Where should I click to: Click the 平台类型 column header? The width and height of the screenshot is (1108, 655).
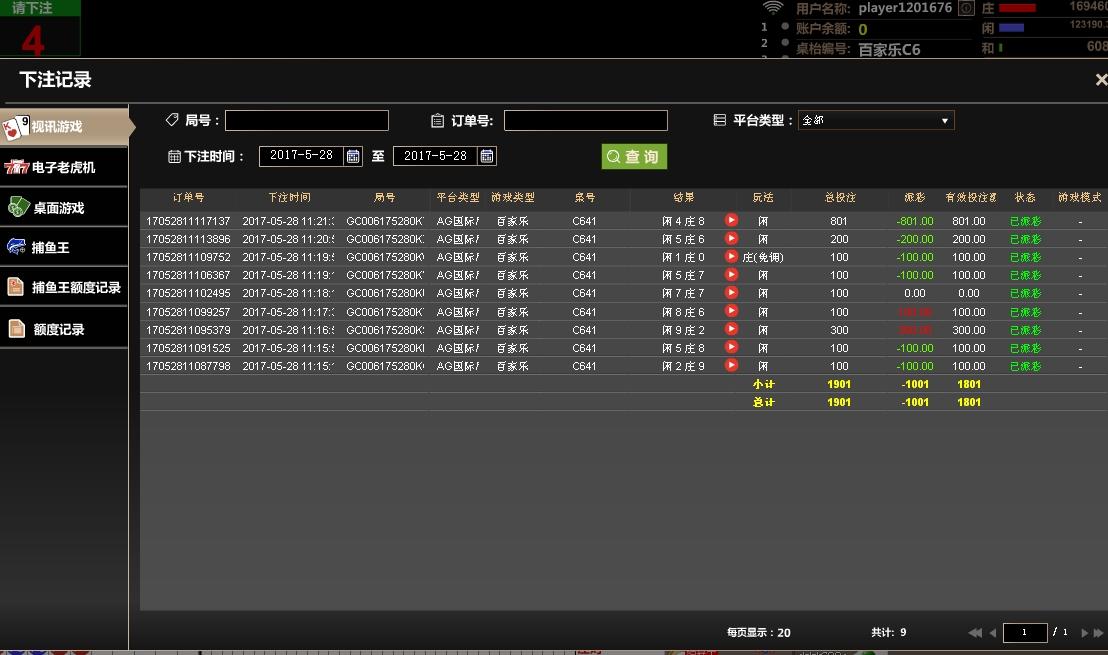coord(458,197)
